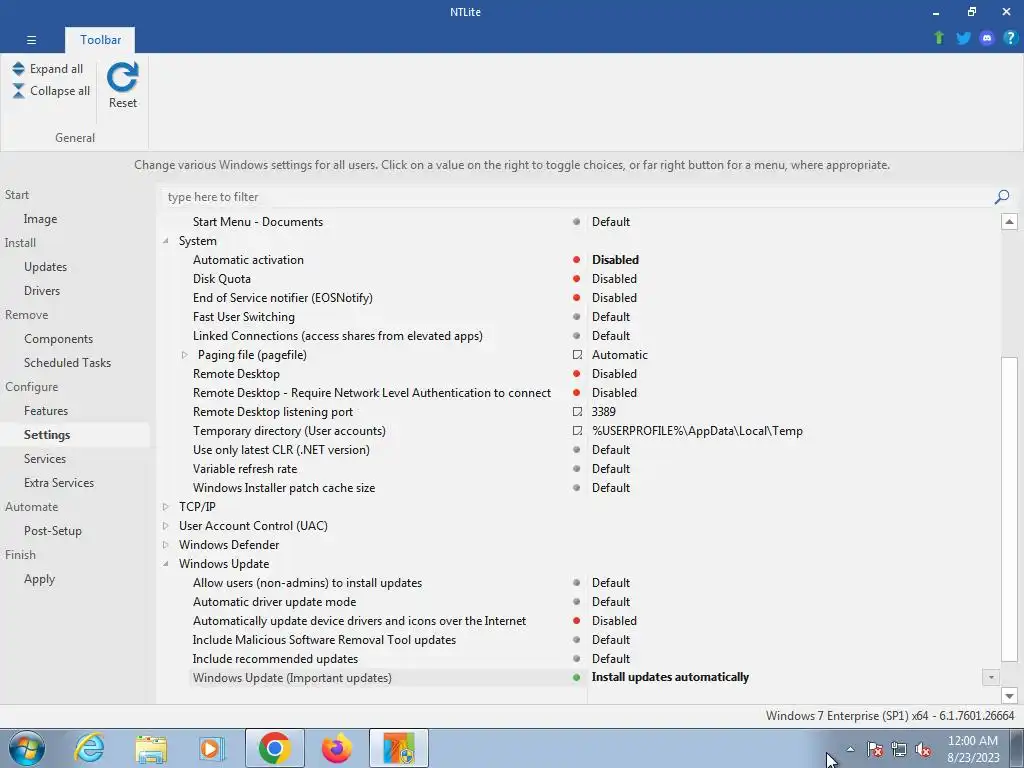Select 'Use only latest CLR (.NET version)' row
The image size is (1024, 768).
pos(281,449)
